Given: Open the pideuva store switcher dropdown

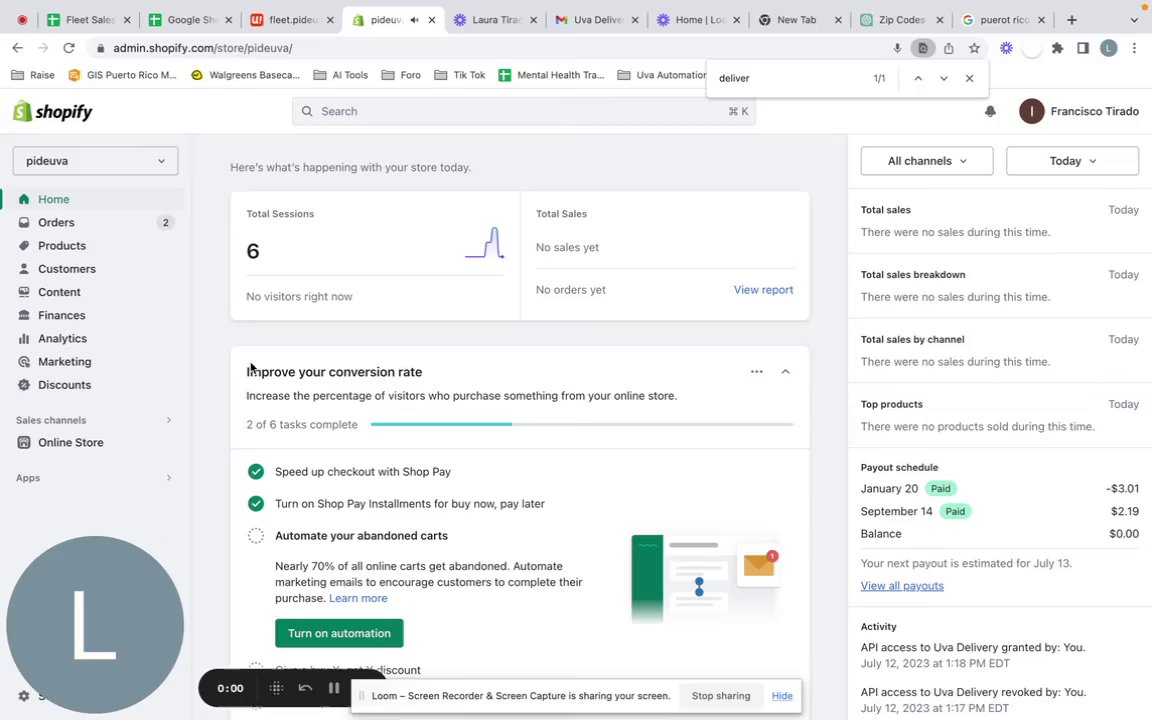Looking at the screenshot, I should 95,161.
